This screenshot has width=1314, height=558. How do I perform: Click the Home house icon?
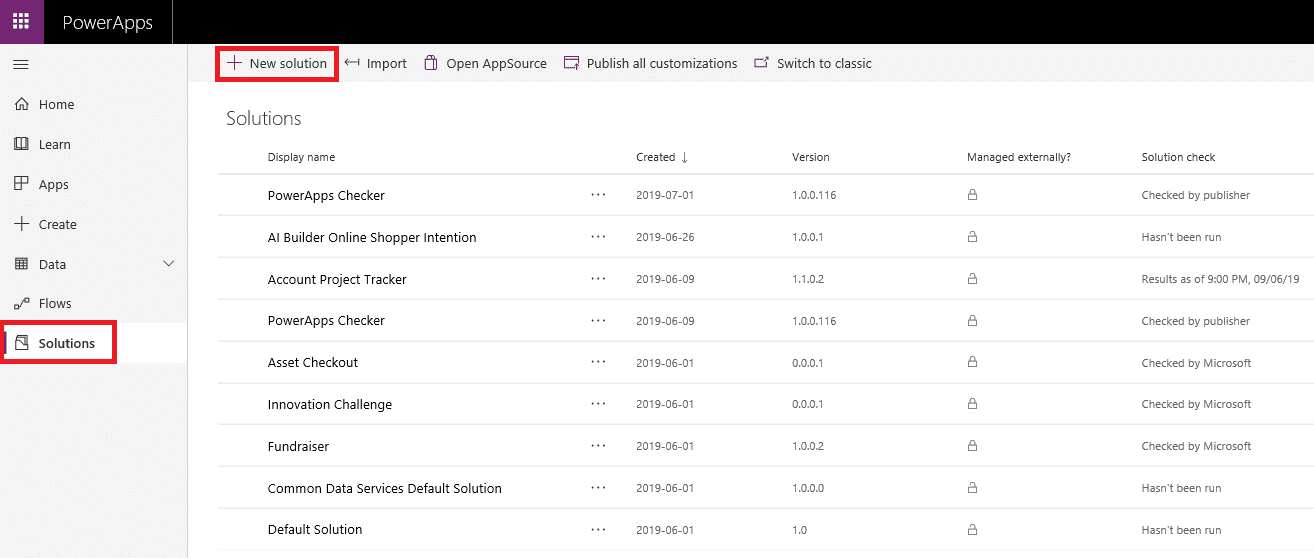point(21,104)
